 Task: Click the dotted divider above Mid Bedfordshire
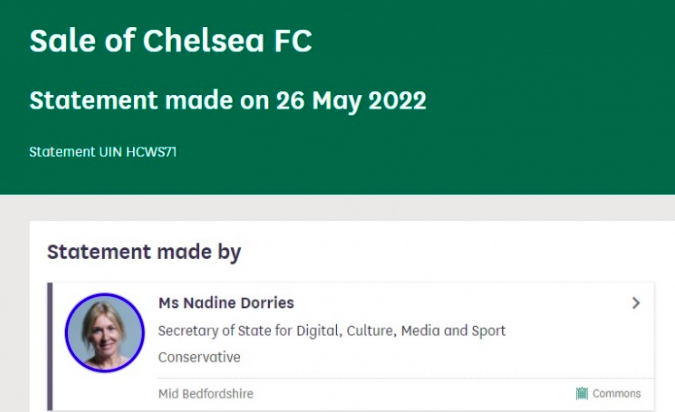(x=406, y=378)
